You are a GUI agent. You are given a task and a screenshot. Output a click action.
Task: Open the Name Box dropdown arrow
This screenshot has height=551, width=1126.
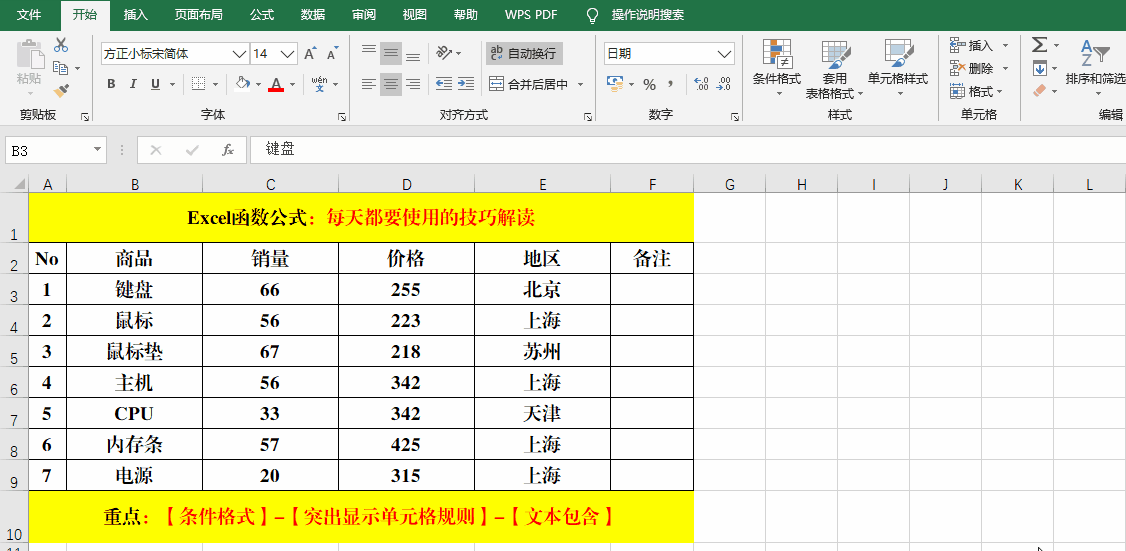coord(98,150)
